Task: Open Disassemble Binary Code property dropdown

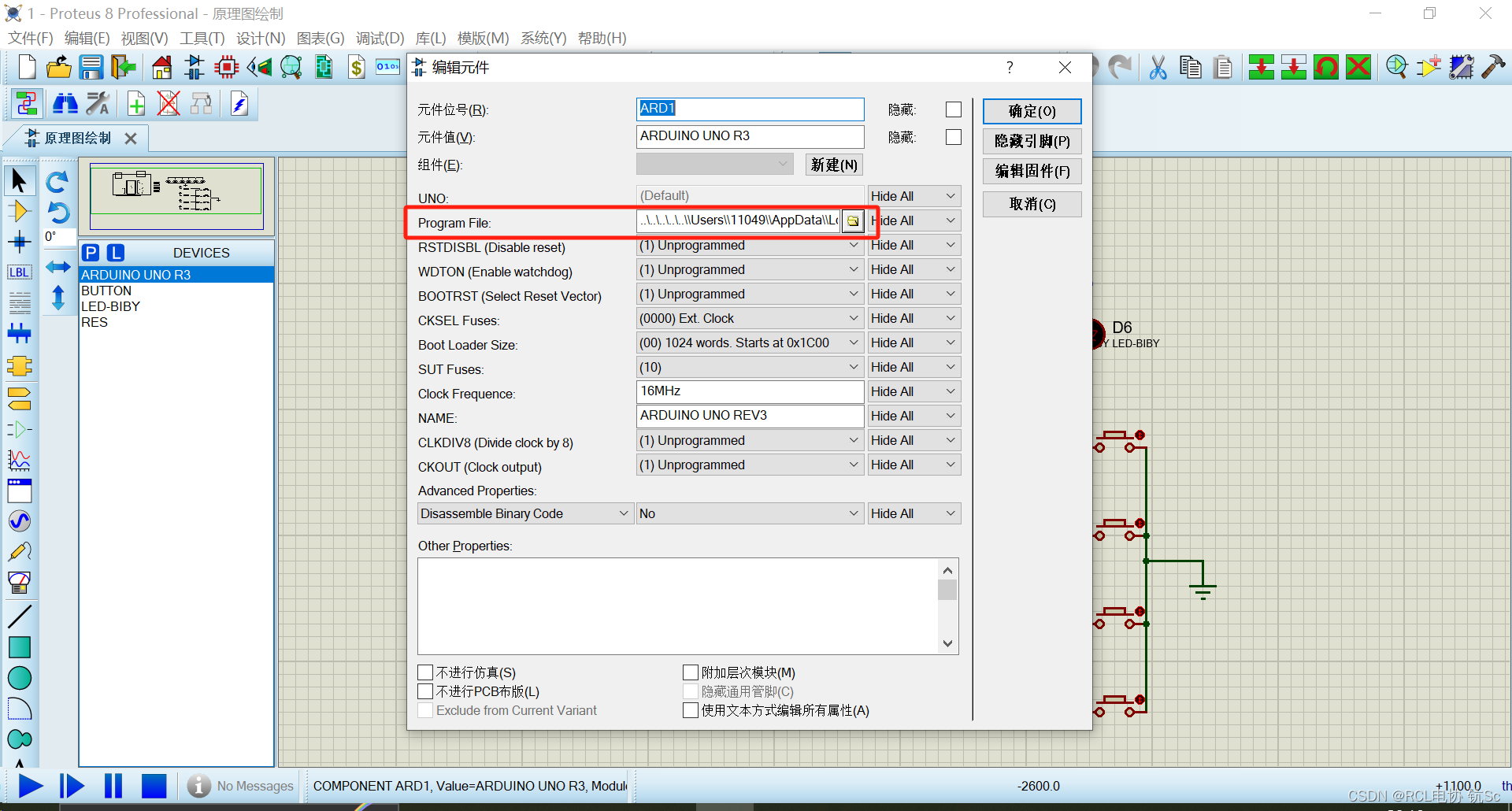Action: (525, 514)
